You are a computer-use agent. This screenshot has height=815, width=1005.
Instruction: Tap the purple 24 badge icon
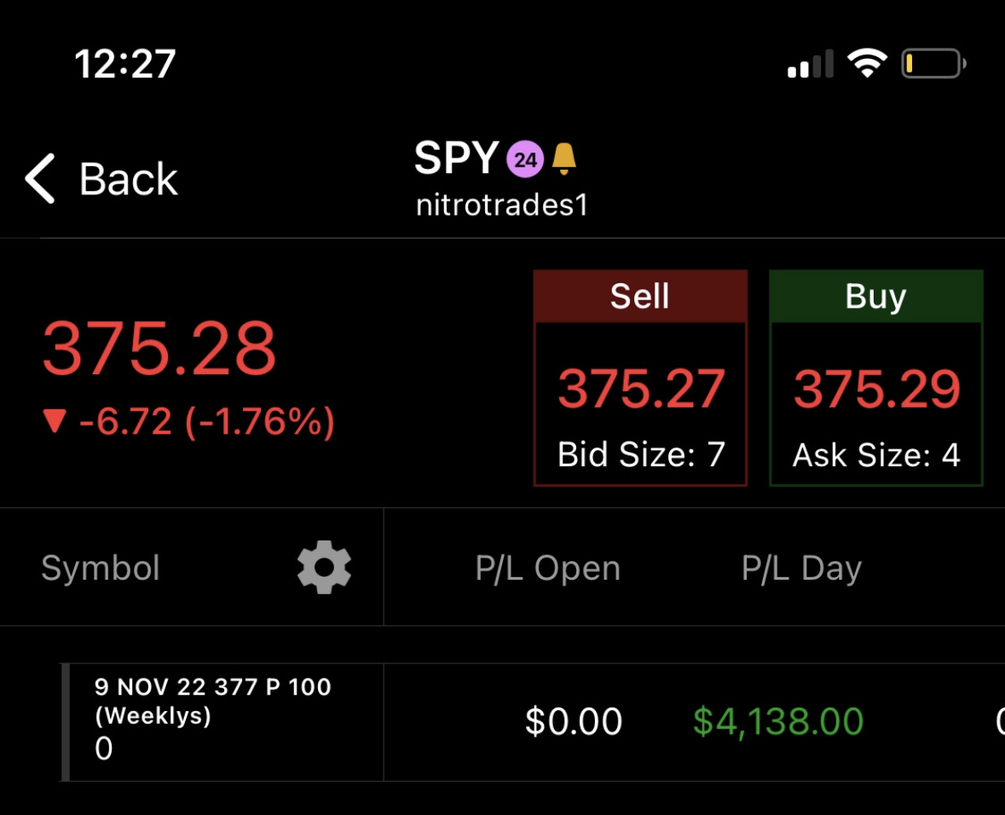pyautogui.click(x=524, y=159)
